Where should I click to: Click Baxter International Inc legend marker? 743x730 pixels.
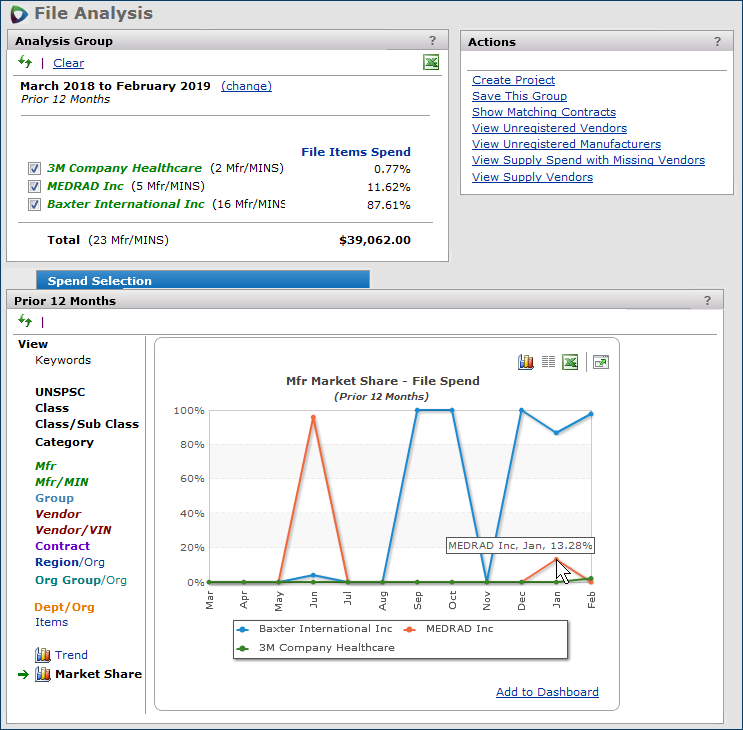coord(244,629)
